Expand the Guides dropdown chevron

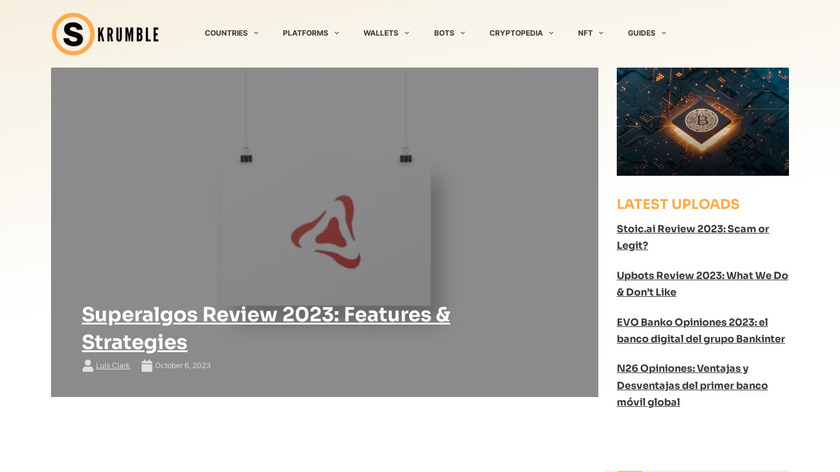point(664,33)
